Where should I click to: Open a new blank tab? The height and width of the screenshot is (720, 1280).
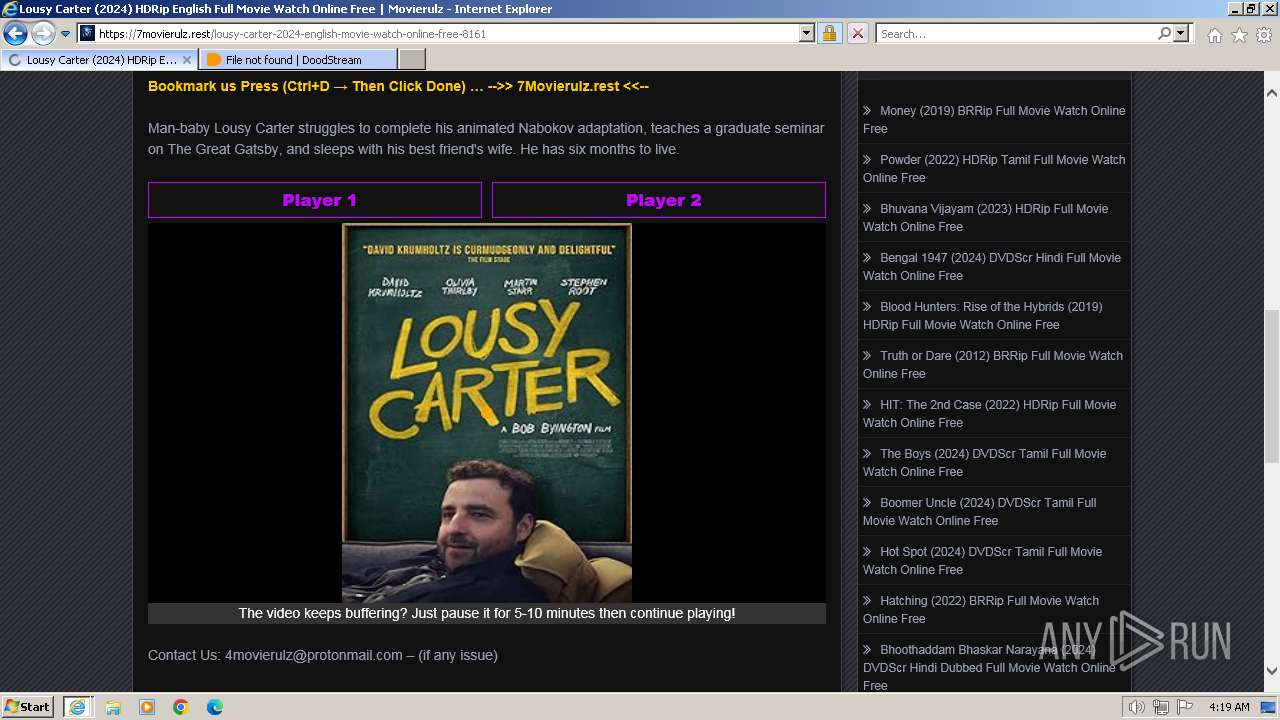coord(411,60)
